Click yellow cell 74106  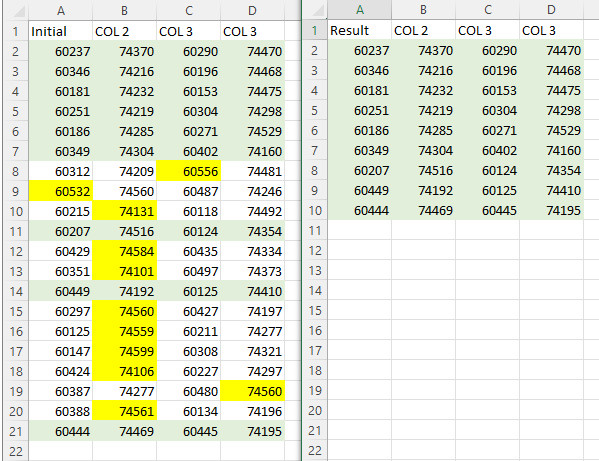tap(125, 371)
